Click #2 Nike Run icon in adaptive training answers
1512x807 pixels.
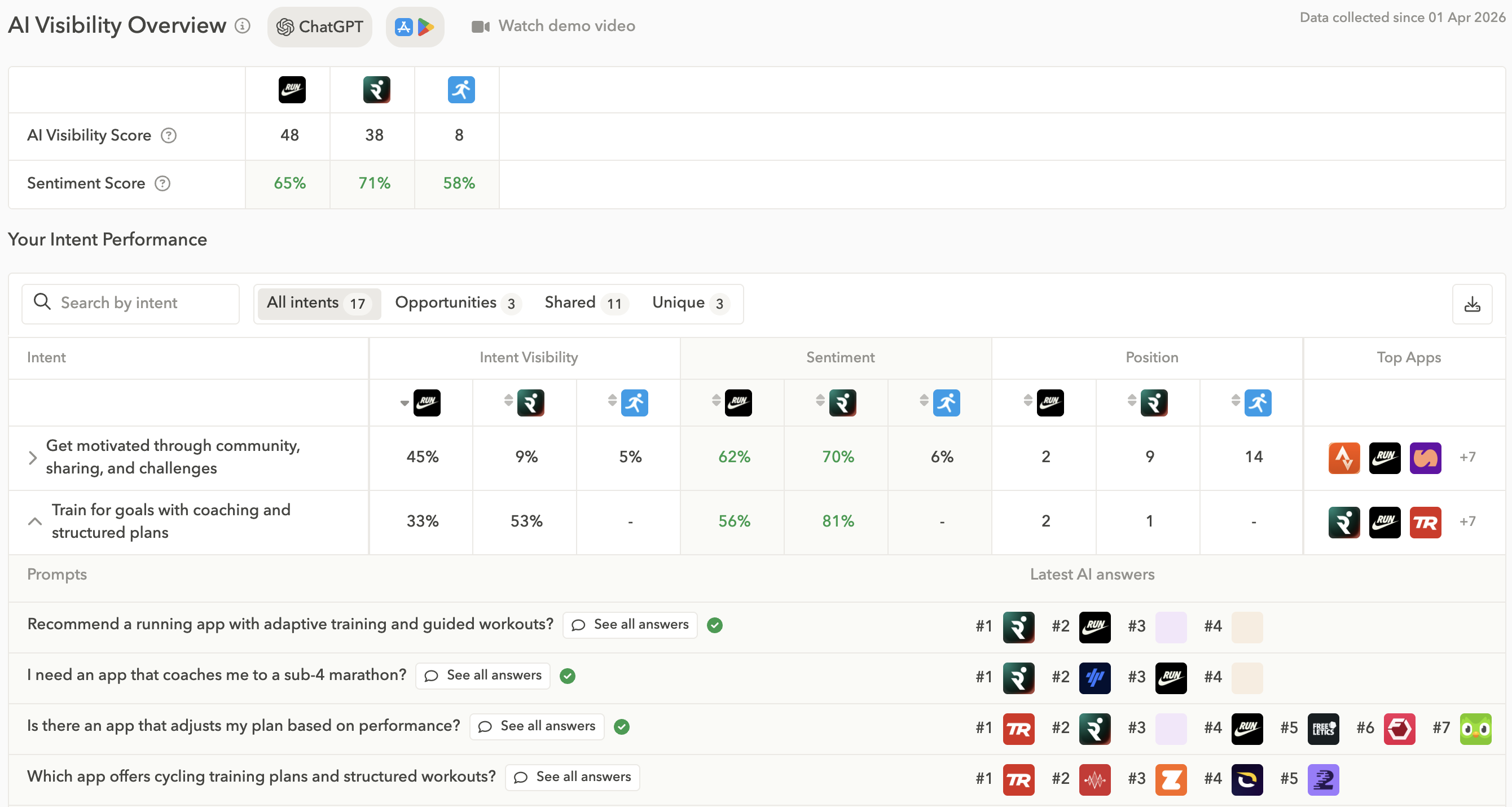tap(1095, 628)
